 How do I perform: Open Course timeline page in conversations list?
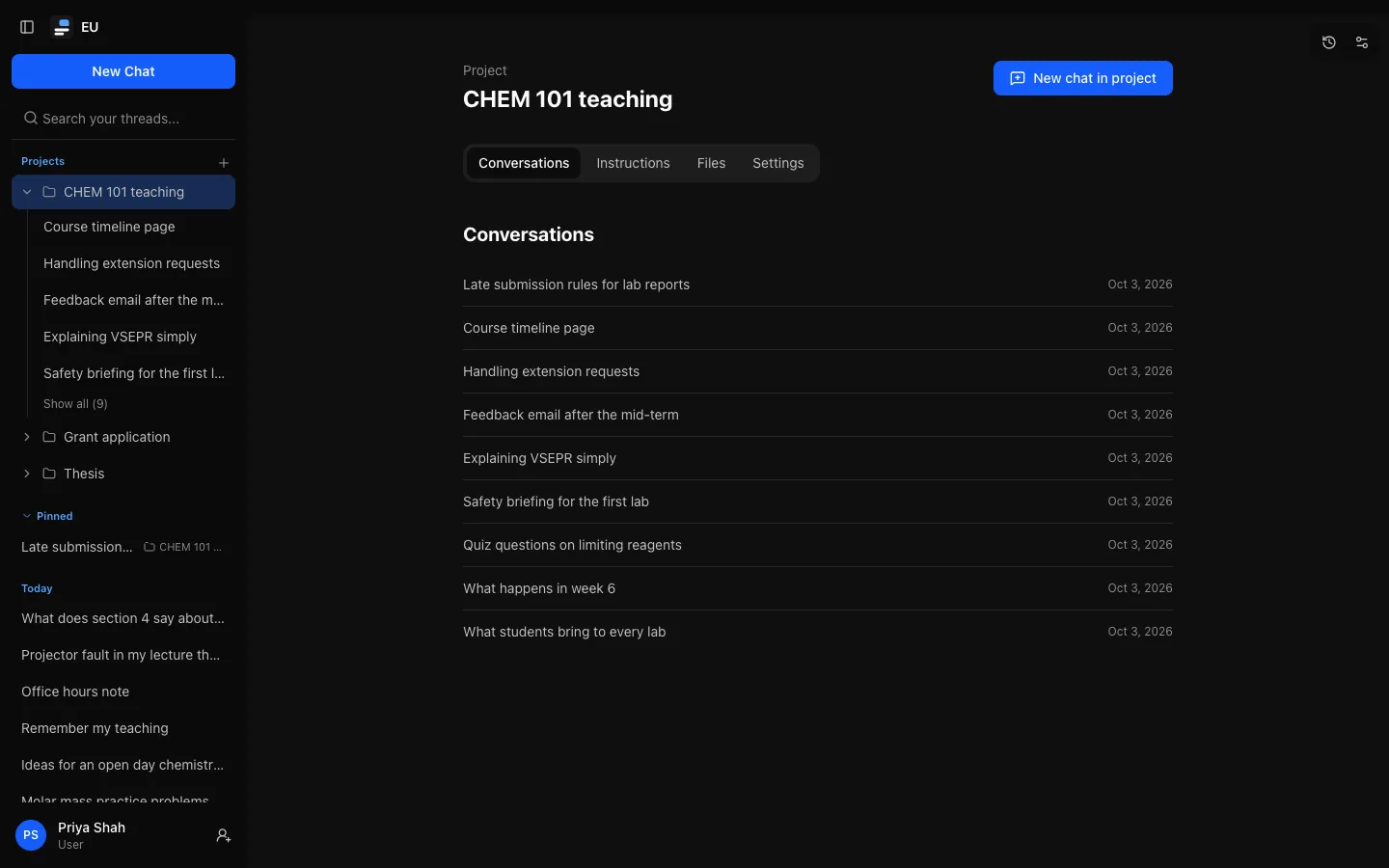click(818, 328)
